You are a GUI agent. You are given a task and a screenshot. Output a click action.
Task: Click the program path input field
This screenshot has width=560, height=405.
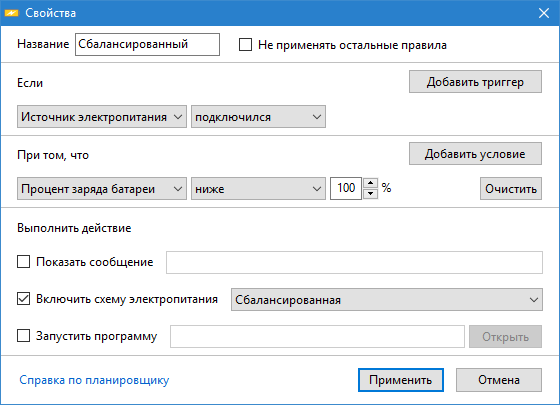tap(317, 336)
